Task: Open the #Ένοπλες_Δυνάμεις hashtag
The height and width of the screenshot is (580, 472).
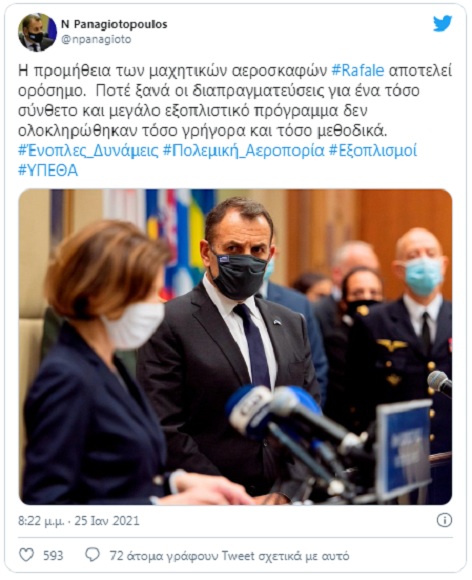Action: point(88,151)
